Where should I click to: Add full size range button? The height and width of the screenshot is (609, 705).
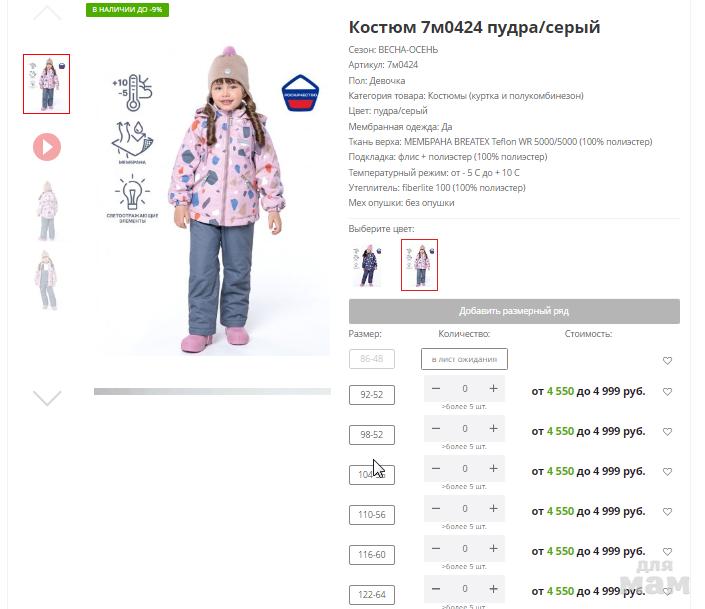pyautogui.click(x=514, y=311)
